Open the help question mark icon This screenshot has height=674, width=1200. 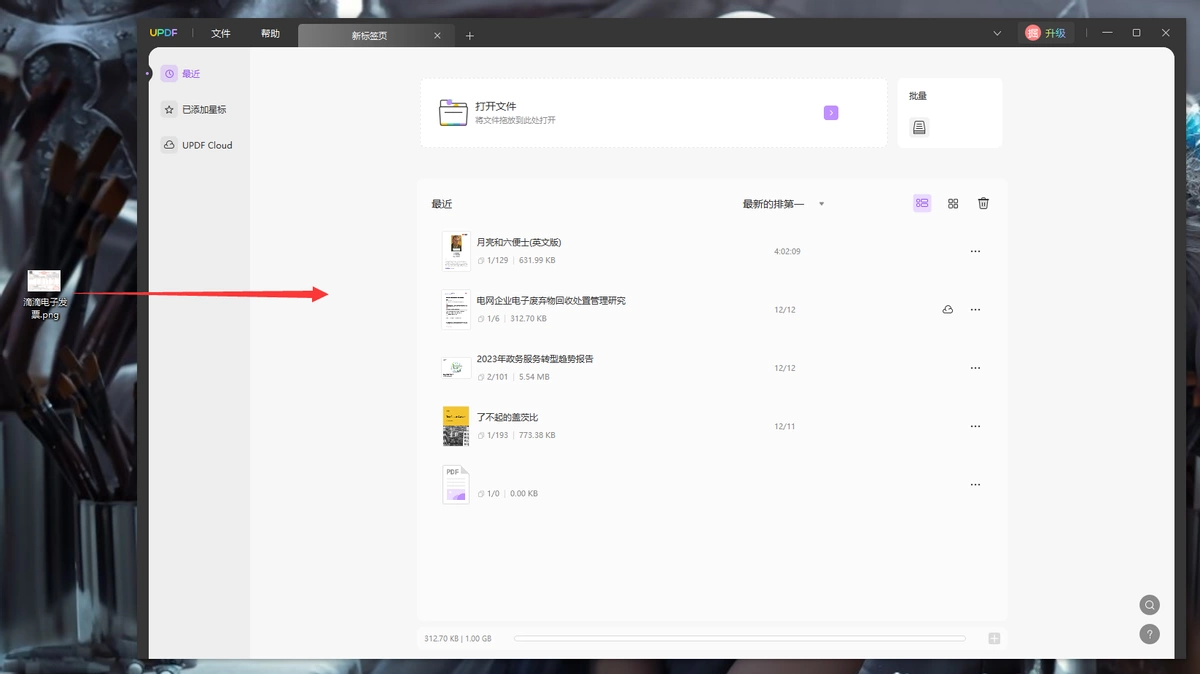coord(1150,634)
